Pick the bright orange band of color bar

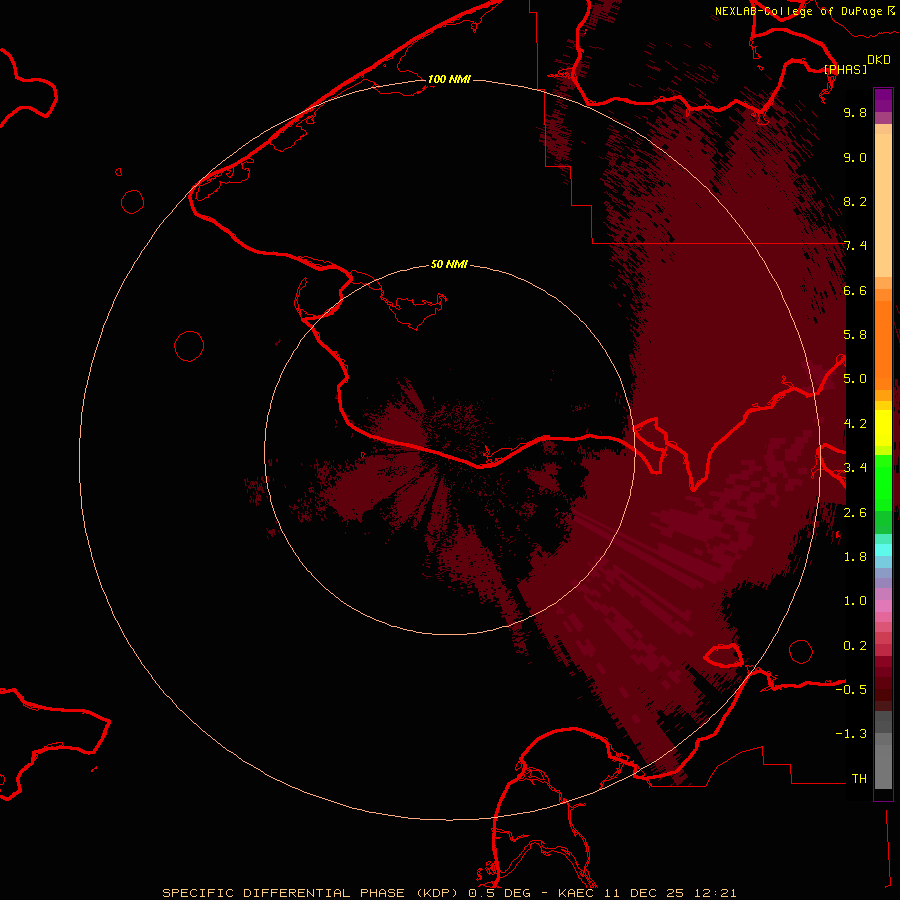883,346
